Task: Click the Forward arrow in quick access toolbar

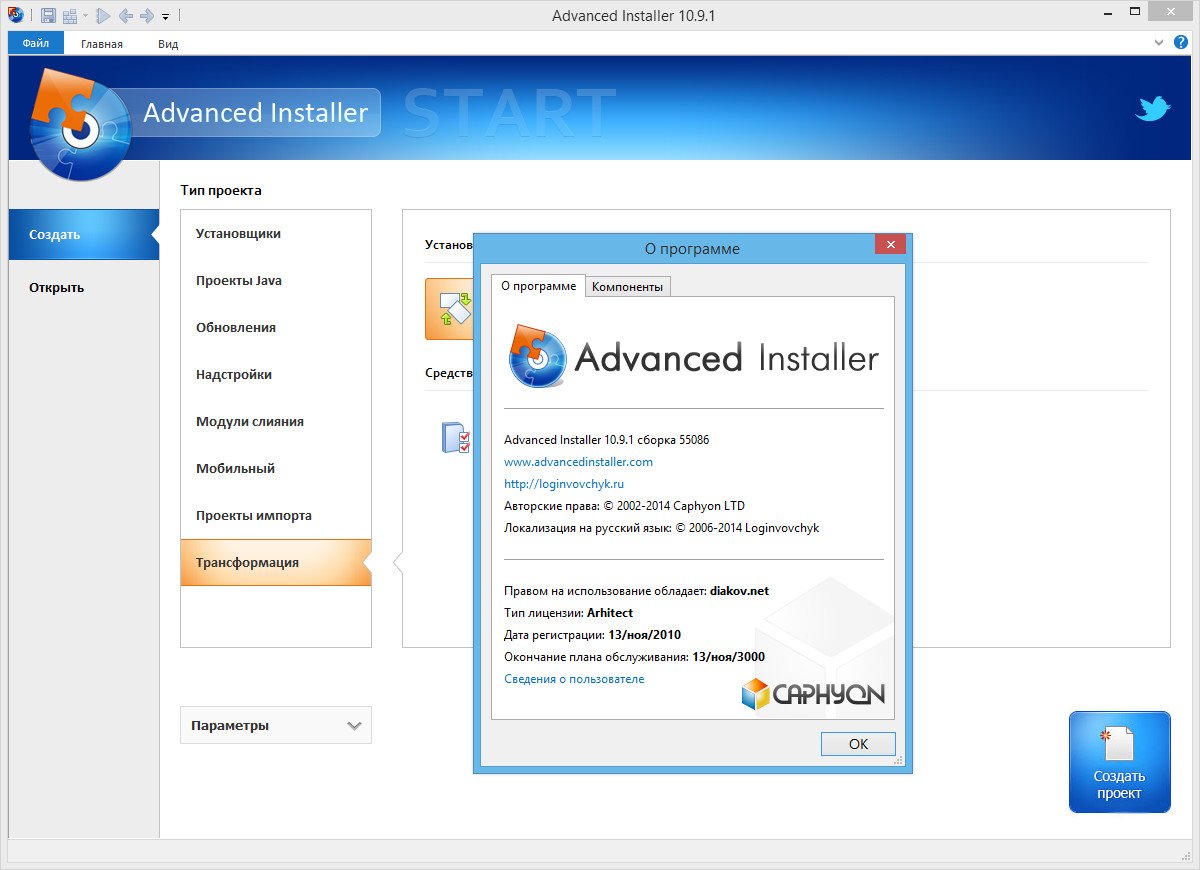Action: tap(147, 16)
